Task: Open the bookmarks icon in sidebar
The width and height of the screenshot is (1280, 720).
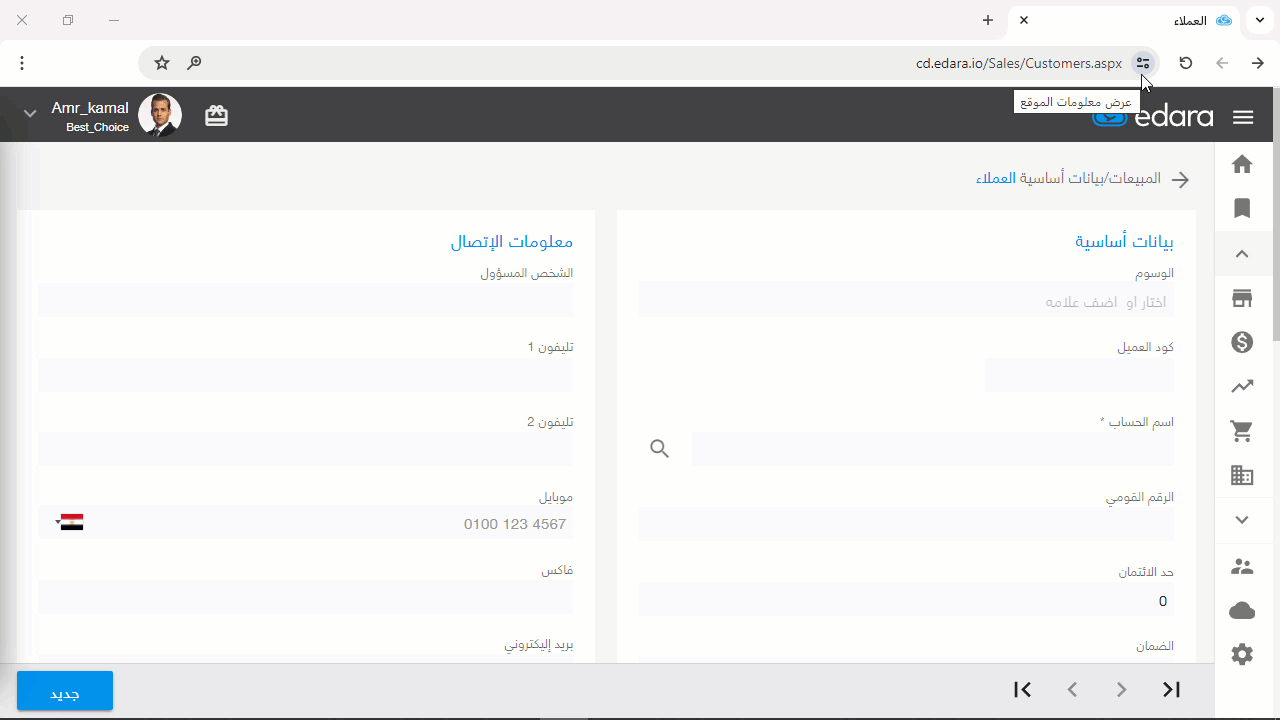Action: point(1242,208)
